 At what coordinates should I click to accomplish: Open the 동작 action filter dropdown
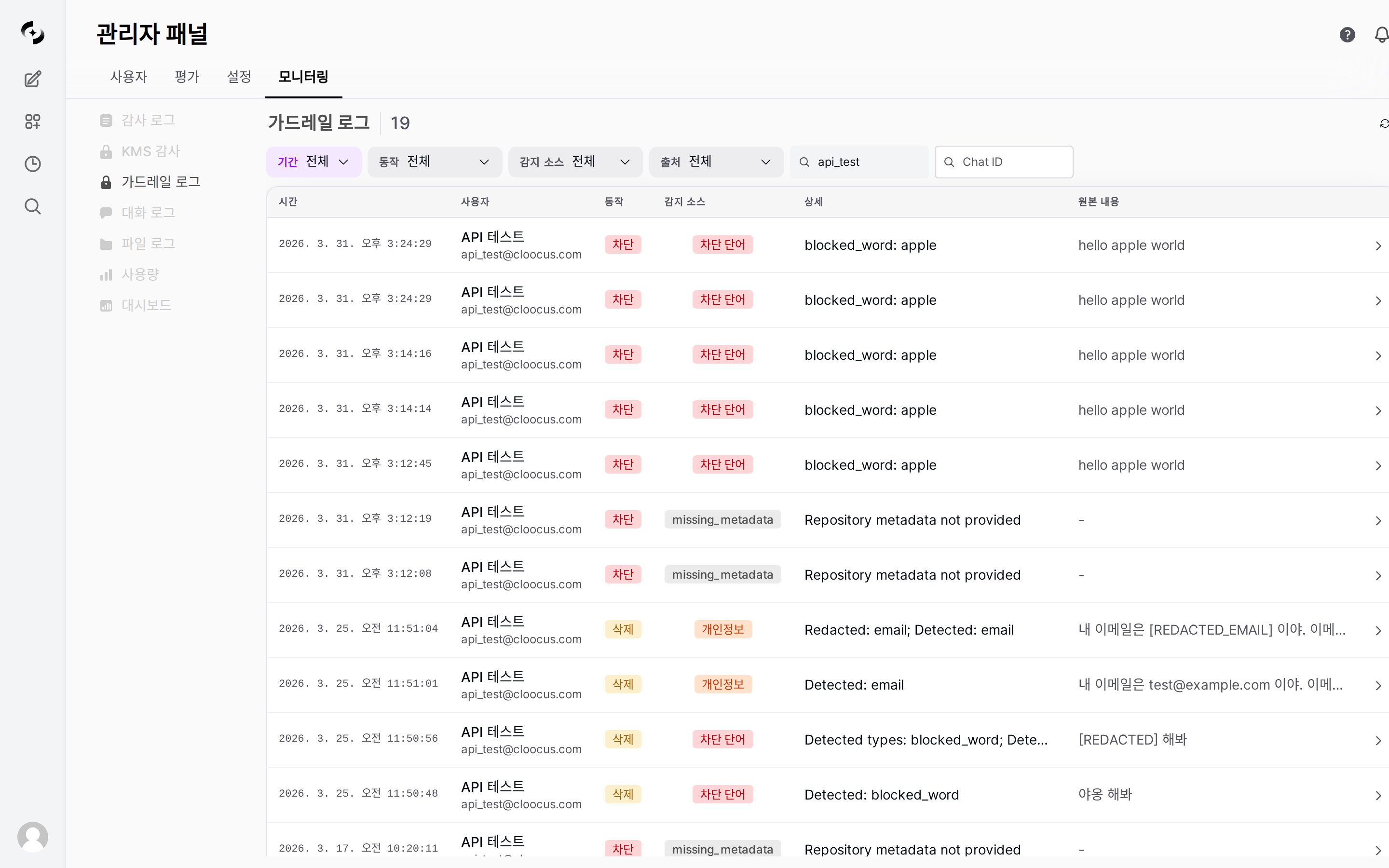[x=435, y=162]
